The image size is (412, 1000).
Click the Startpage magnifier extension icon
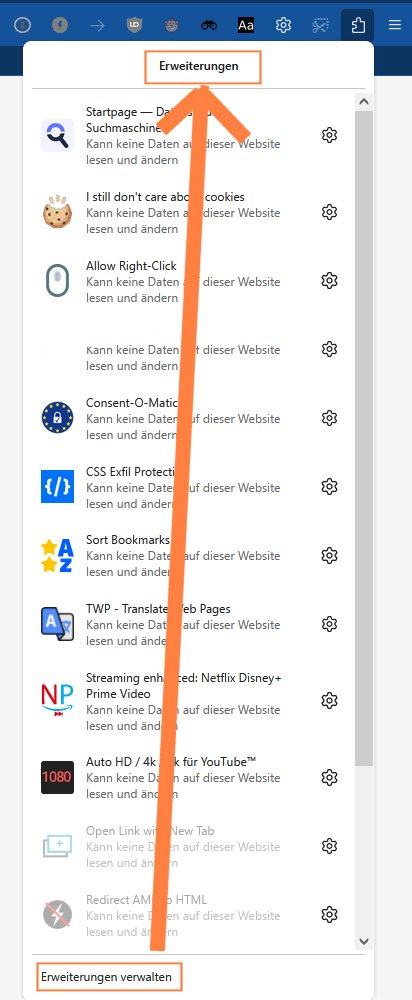(57, 135)
